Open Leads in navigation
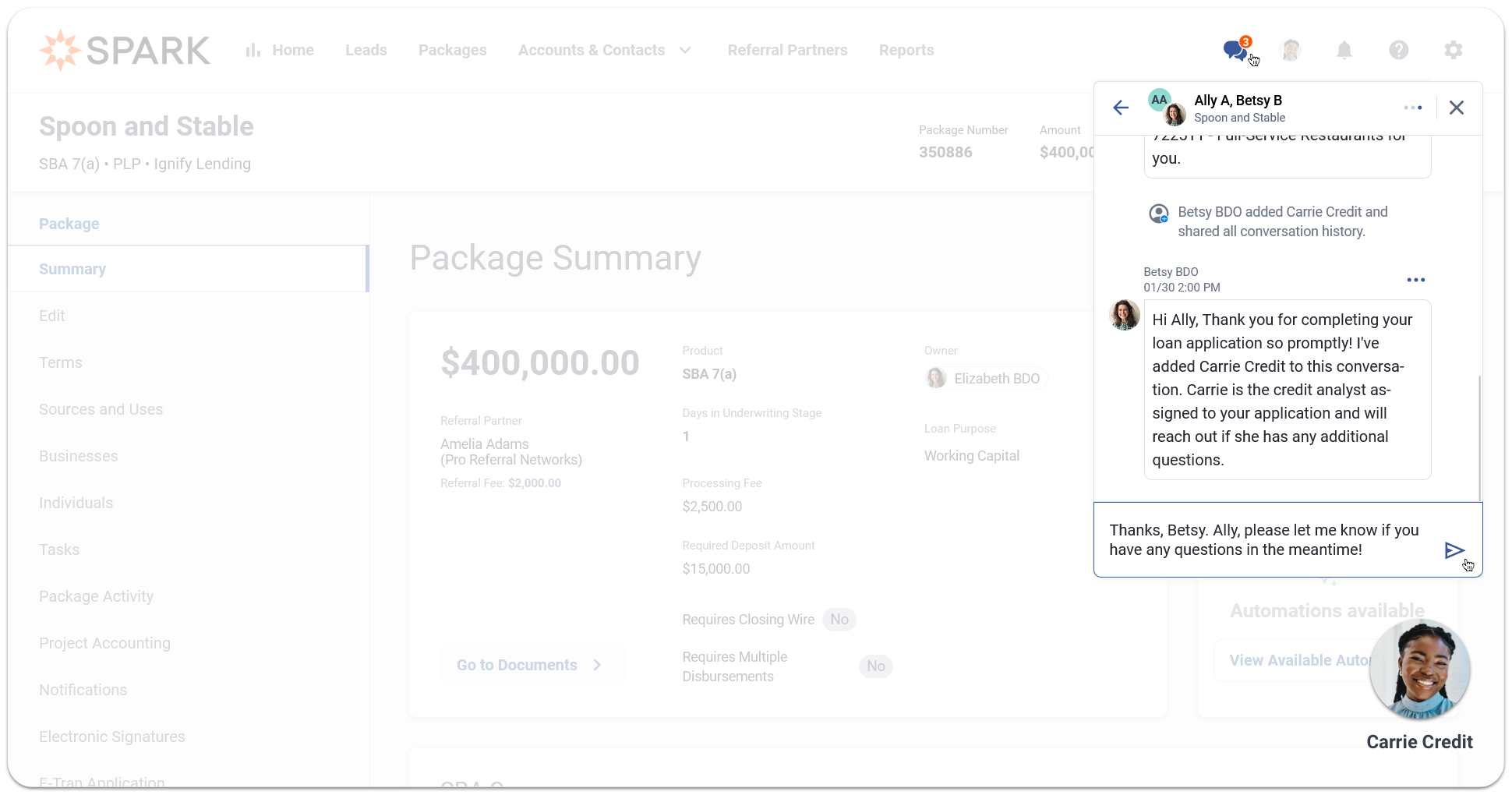Image resolution: width=1512 pixels, height=795 pixels. [x=366, y=50]
